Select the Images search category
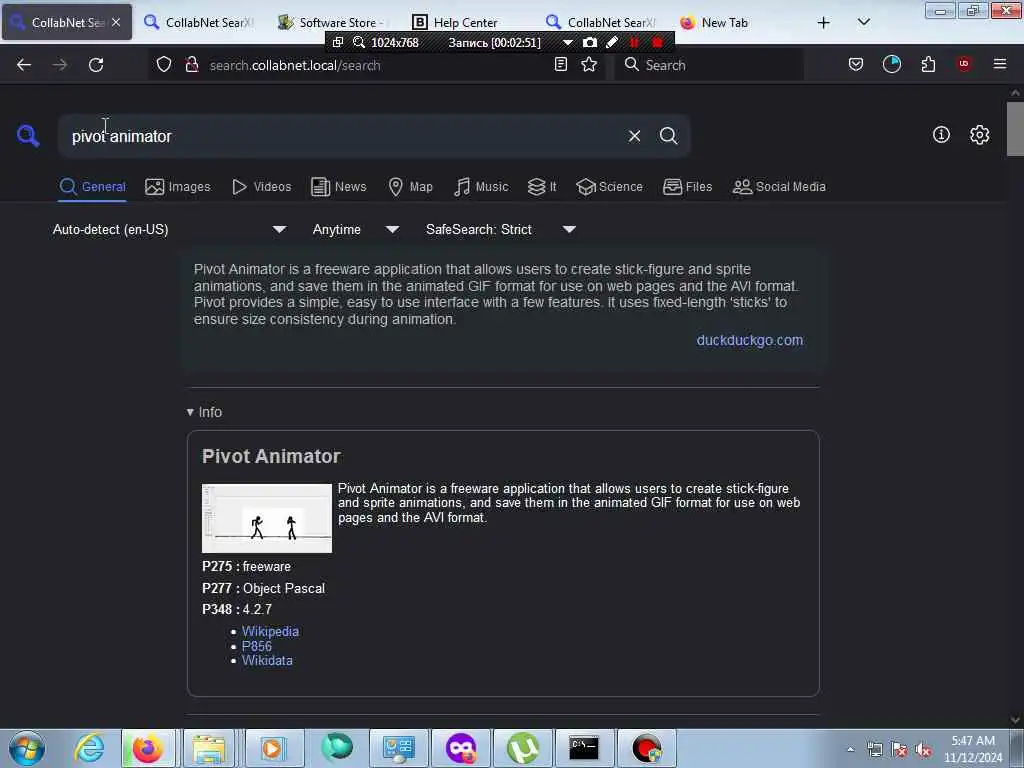The height and width of the screenshot is (768, 1024). coord(178,187)
